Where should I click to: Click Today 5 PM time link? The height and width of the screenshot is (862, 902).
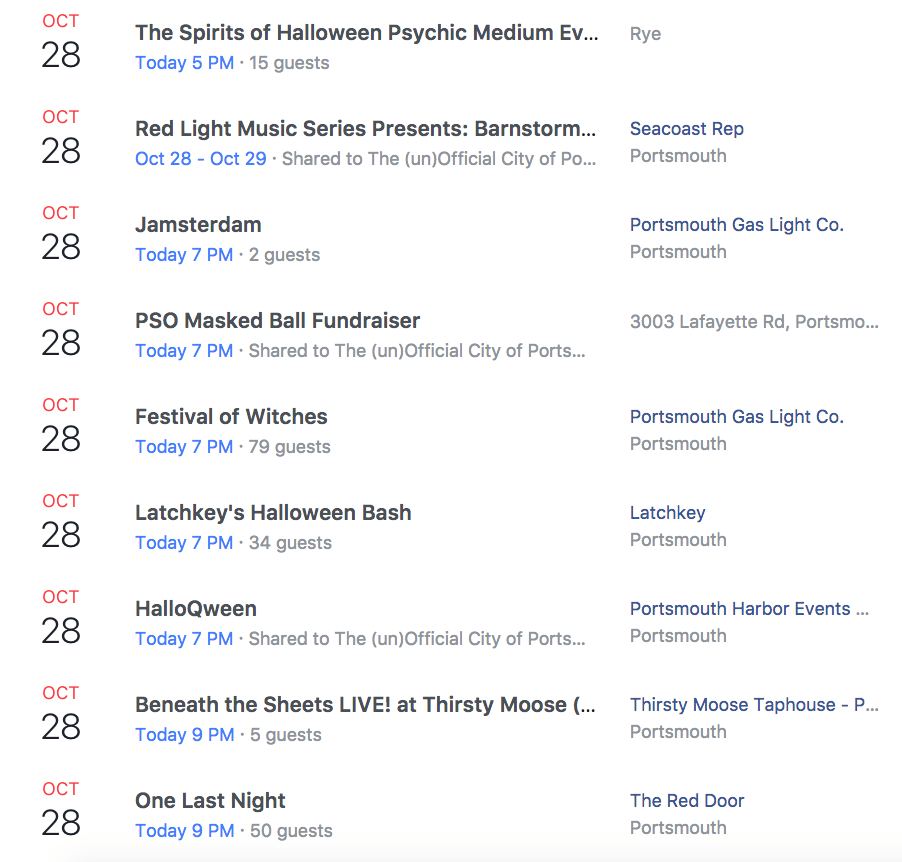tap(185, 63)
